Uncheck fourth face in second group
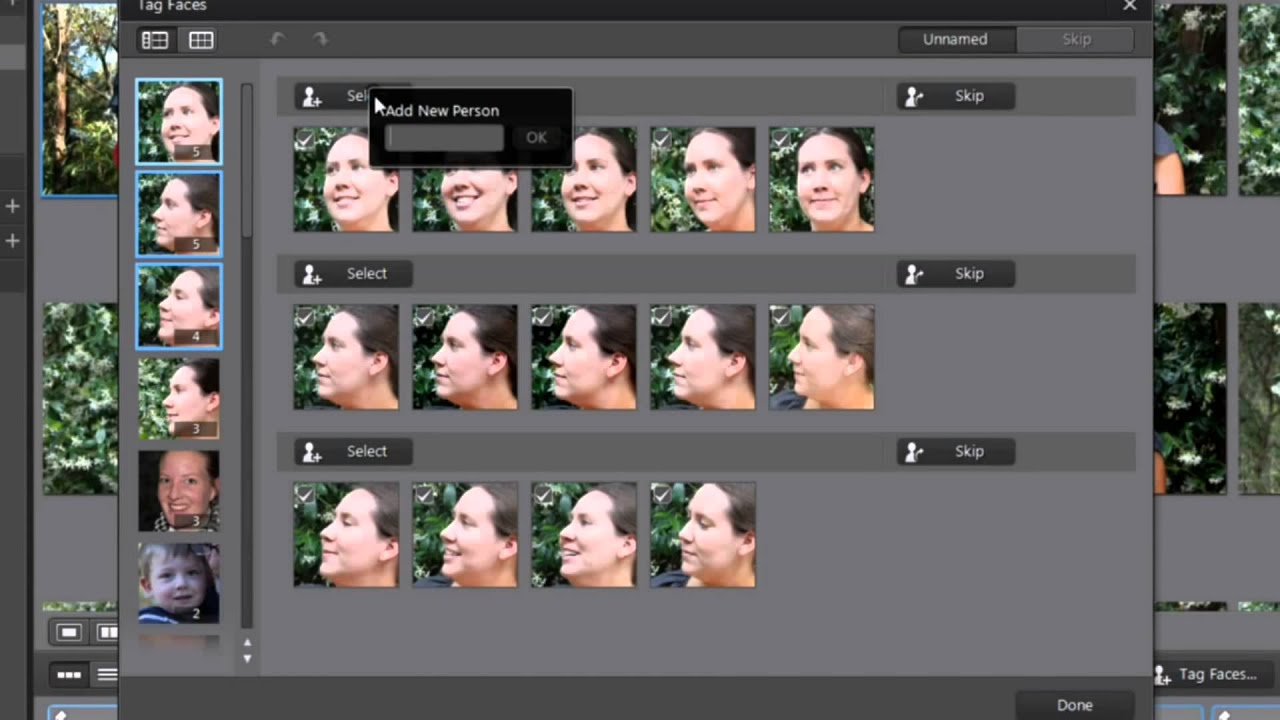Image resolution: width=1280 pixels, height=720 pixels. click(661, 317)
